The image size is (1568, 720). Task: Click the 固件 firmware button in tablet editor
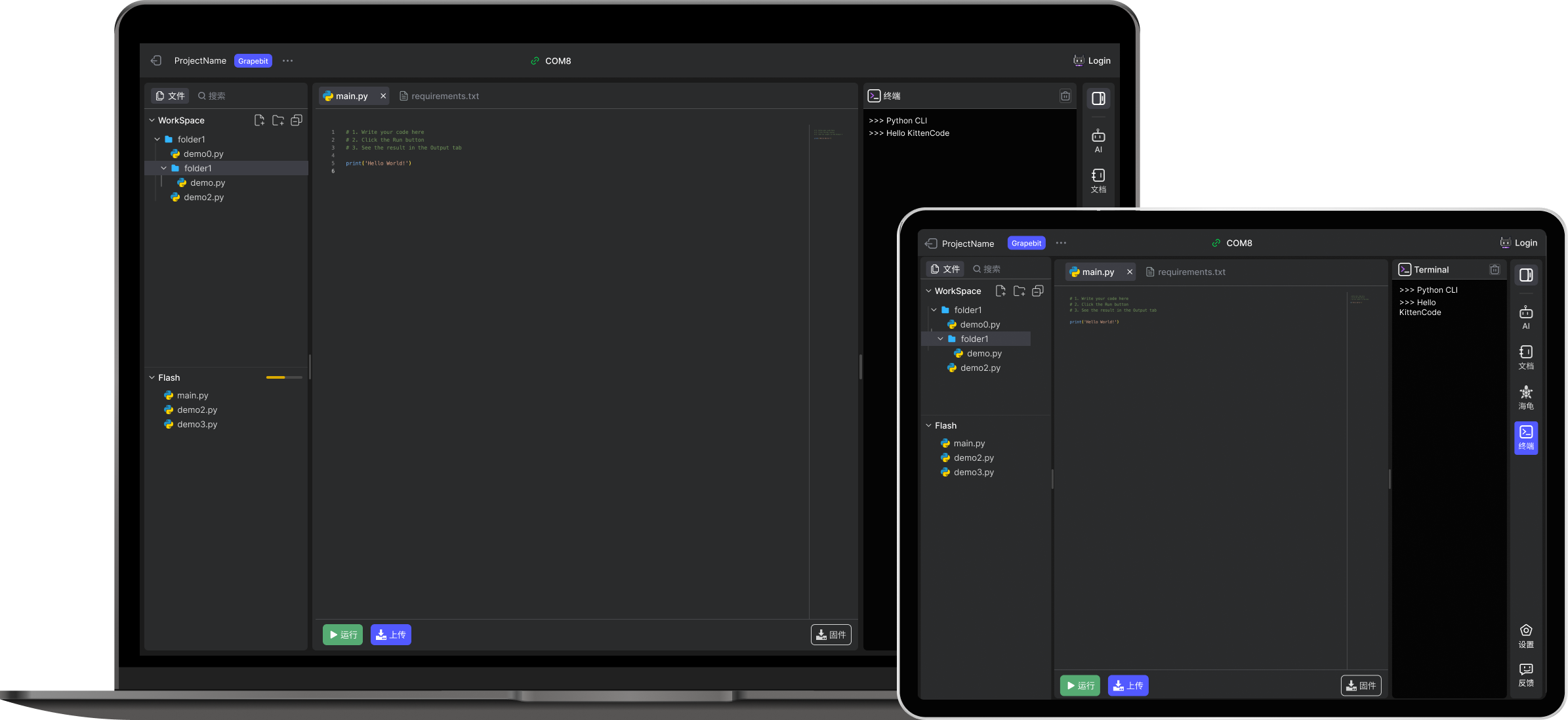click(x=1361, y=685)
